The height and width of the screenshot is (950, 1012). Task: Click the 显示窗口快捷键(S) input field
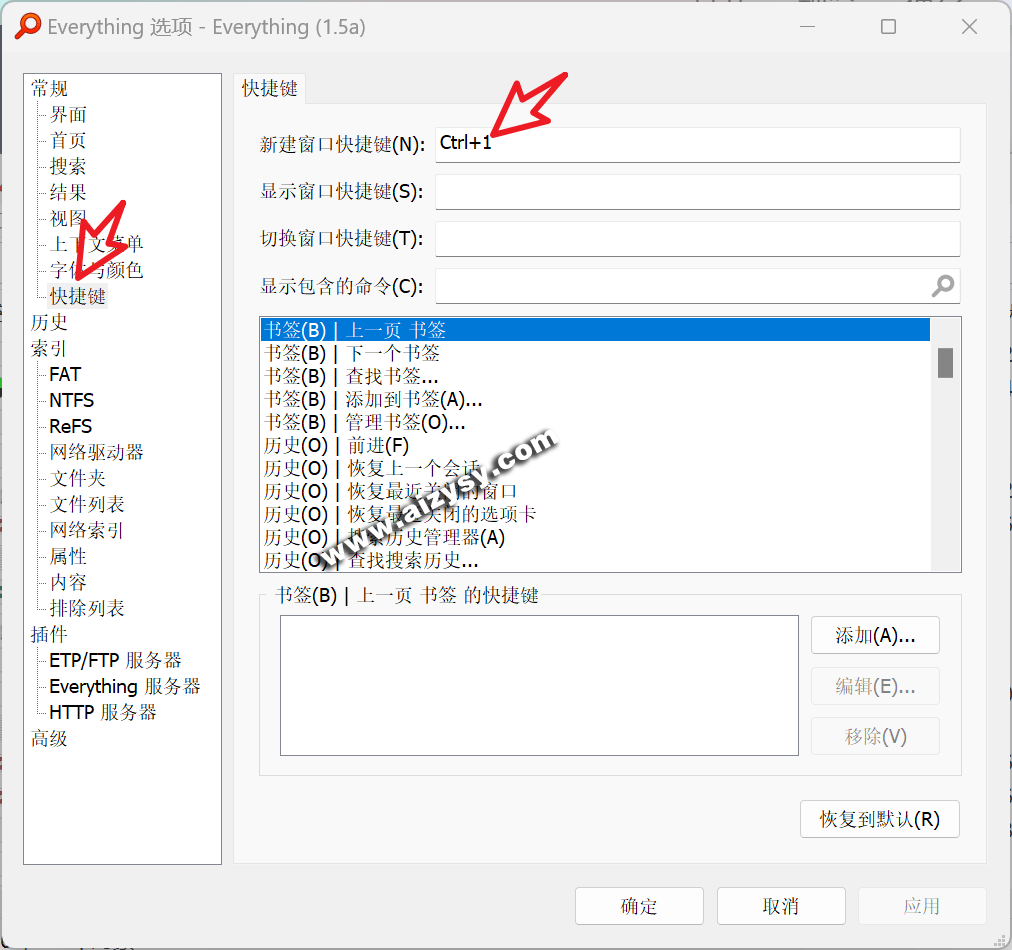point(697,191)
